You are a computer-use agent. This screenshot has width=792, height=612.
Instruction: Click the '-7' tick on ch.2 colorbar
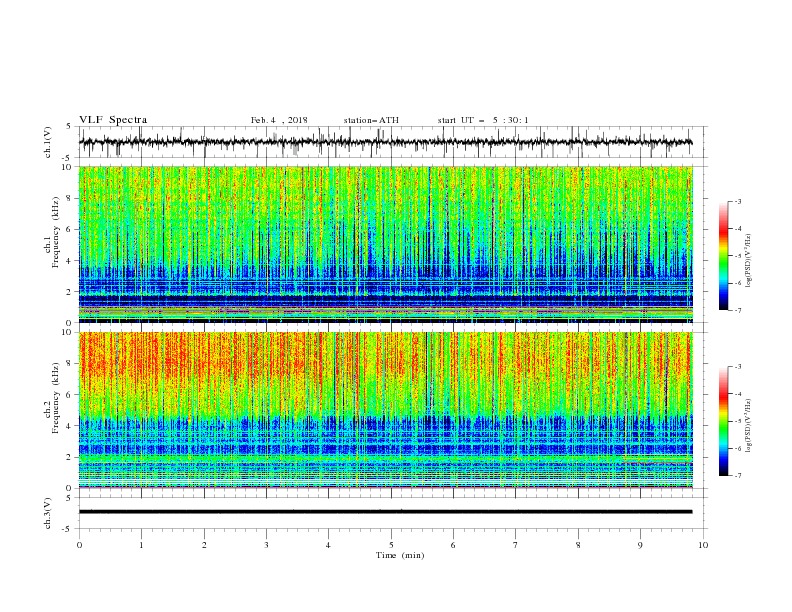point(737,476)
